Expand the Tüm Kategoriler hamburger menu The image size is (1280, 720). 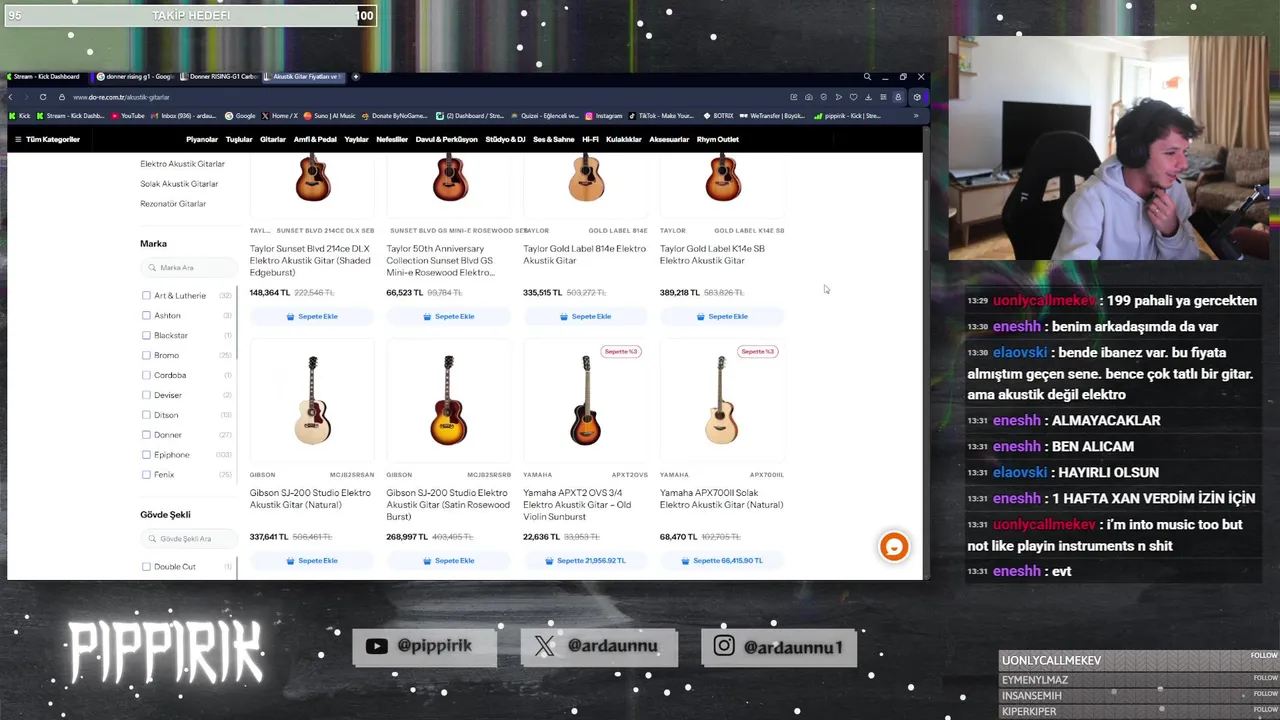(x=47, y=139)
